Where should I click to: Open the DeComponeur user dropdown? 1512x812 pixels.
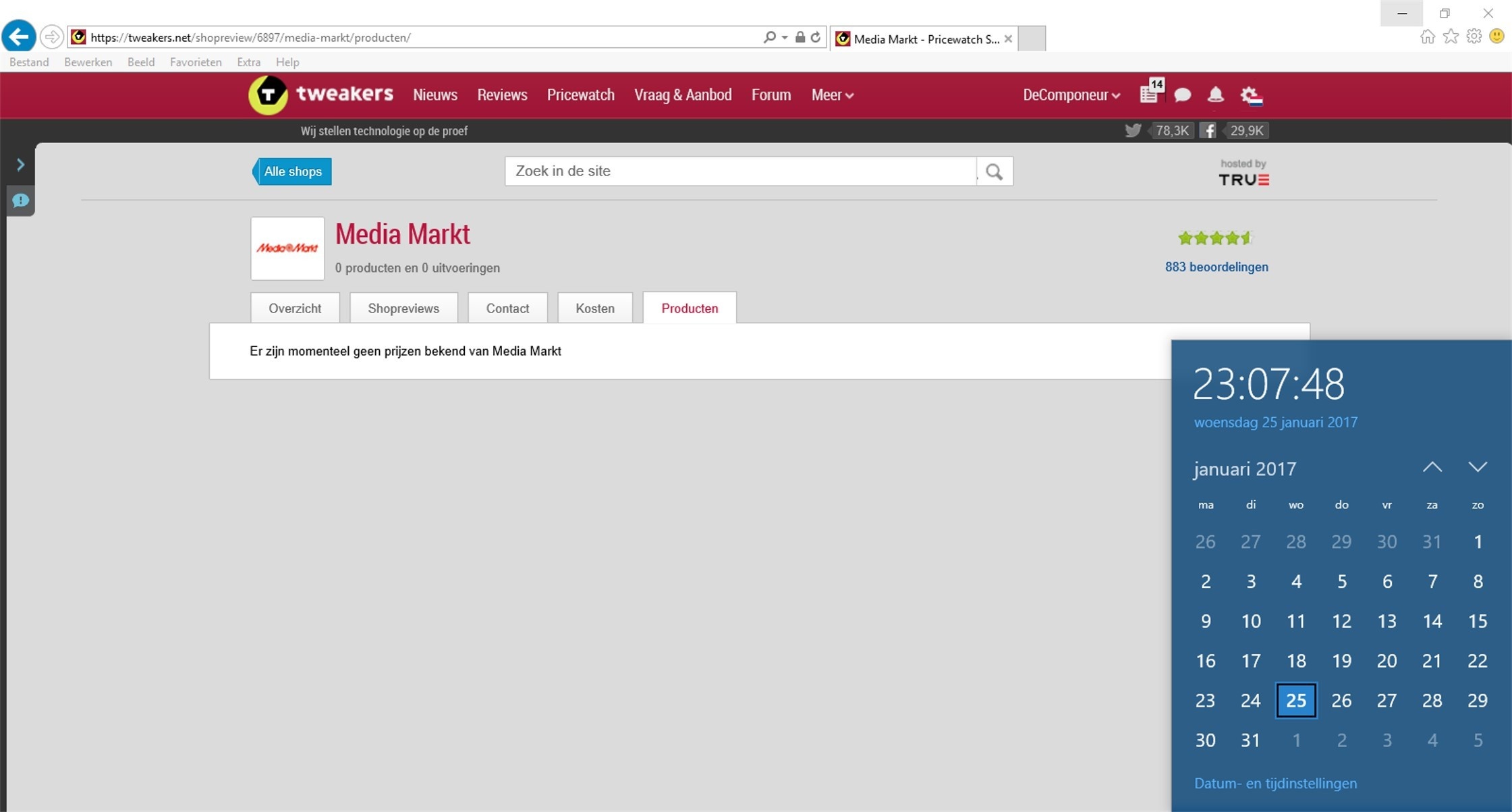(x=1071, y=95)
